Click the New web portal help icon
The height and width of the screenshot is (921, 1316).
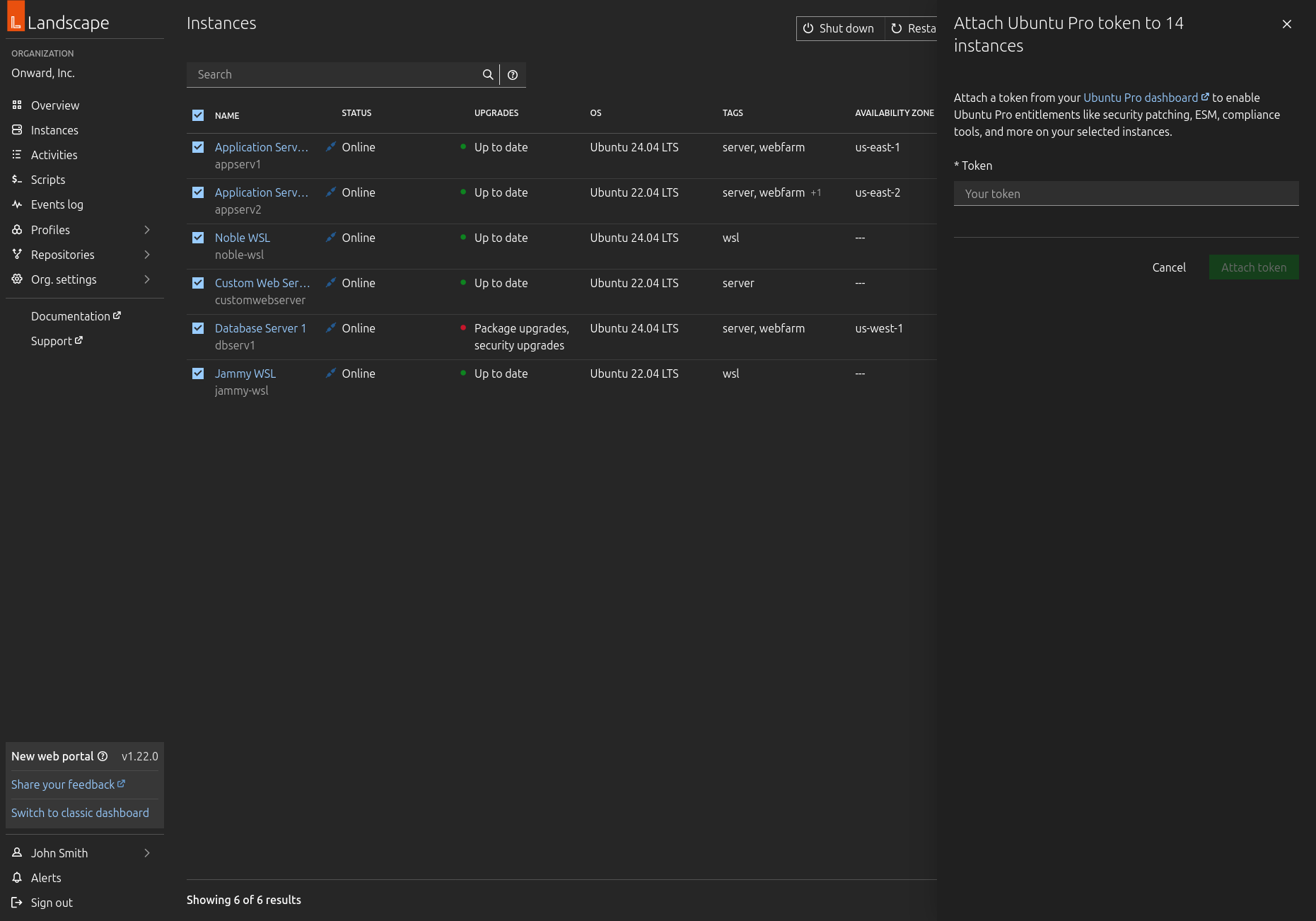103,756
